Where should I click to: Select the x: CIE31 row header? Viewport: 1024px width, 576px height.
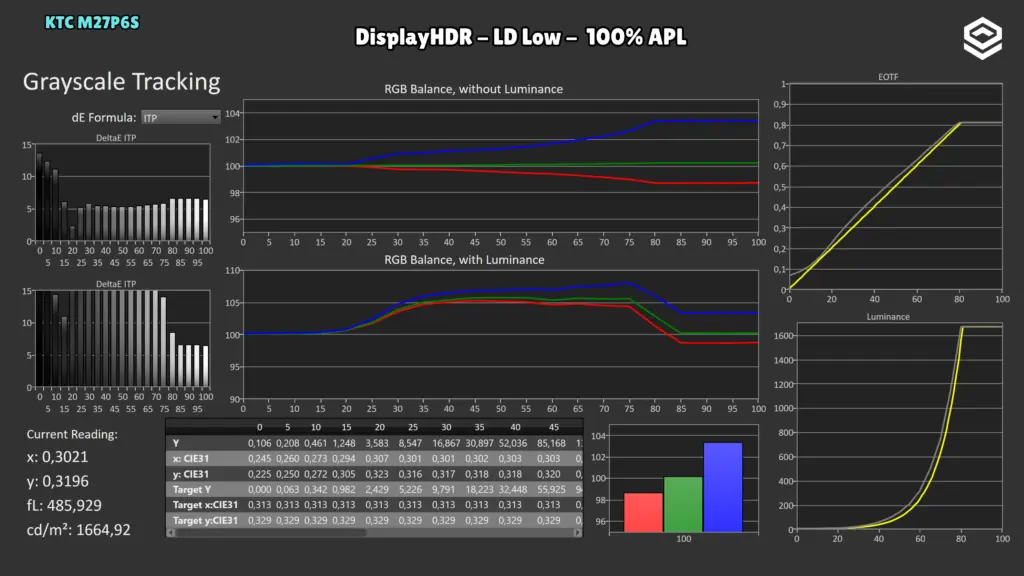coord(191,458)
